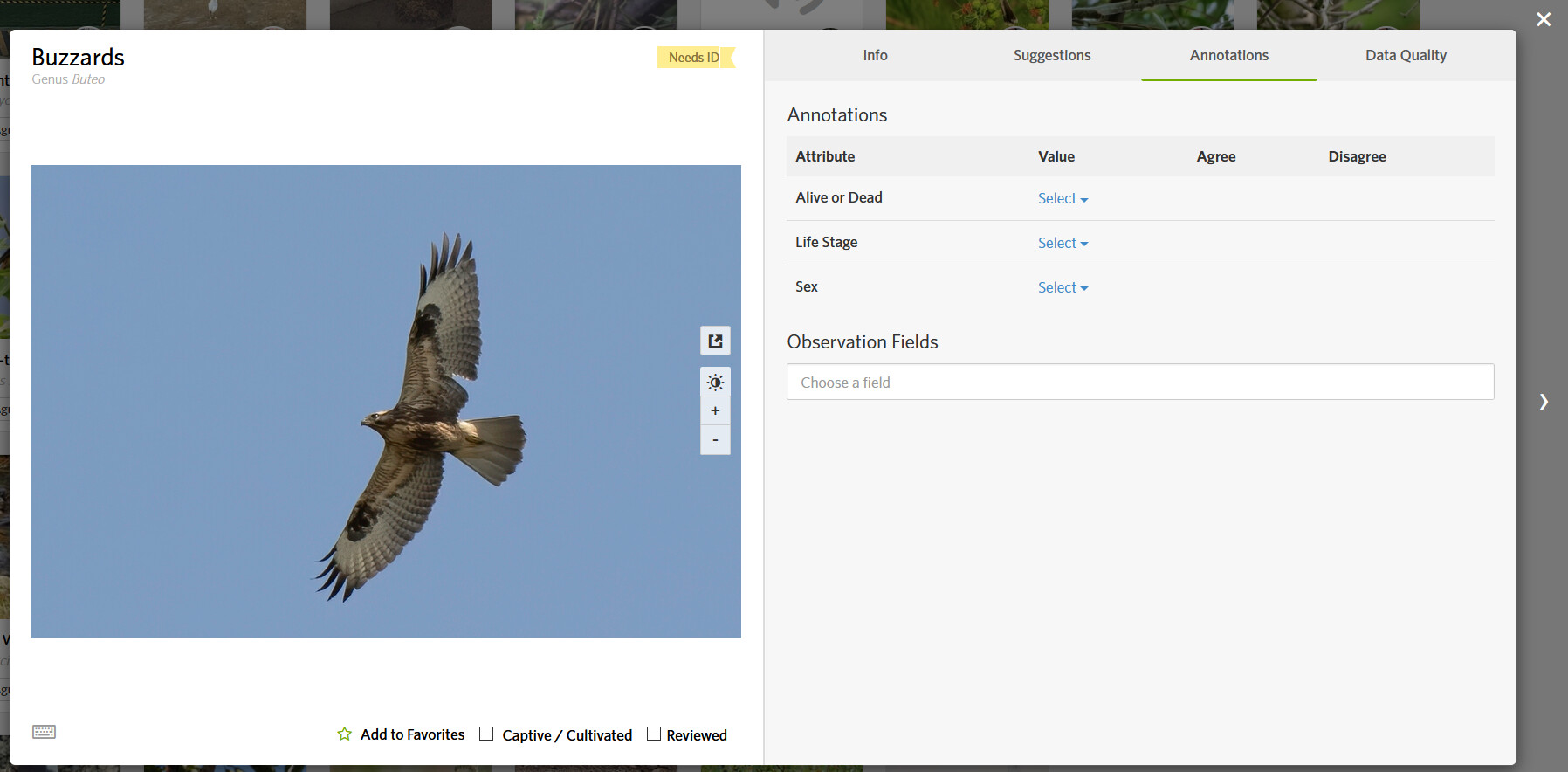Click the Needs ID quality badge
Screen dimensions: 1568x772
click(x=696, y=58)
